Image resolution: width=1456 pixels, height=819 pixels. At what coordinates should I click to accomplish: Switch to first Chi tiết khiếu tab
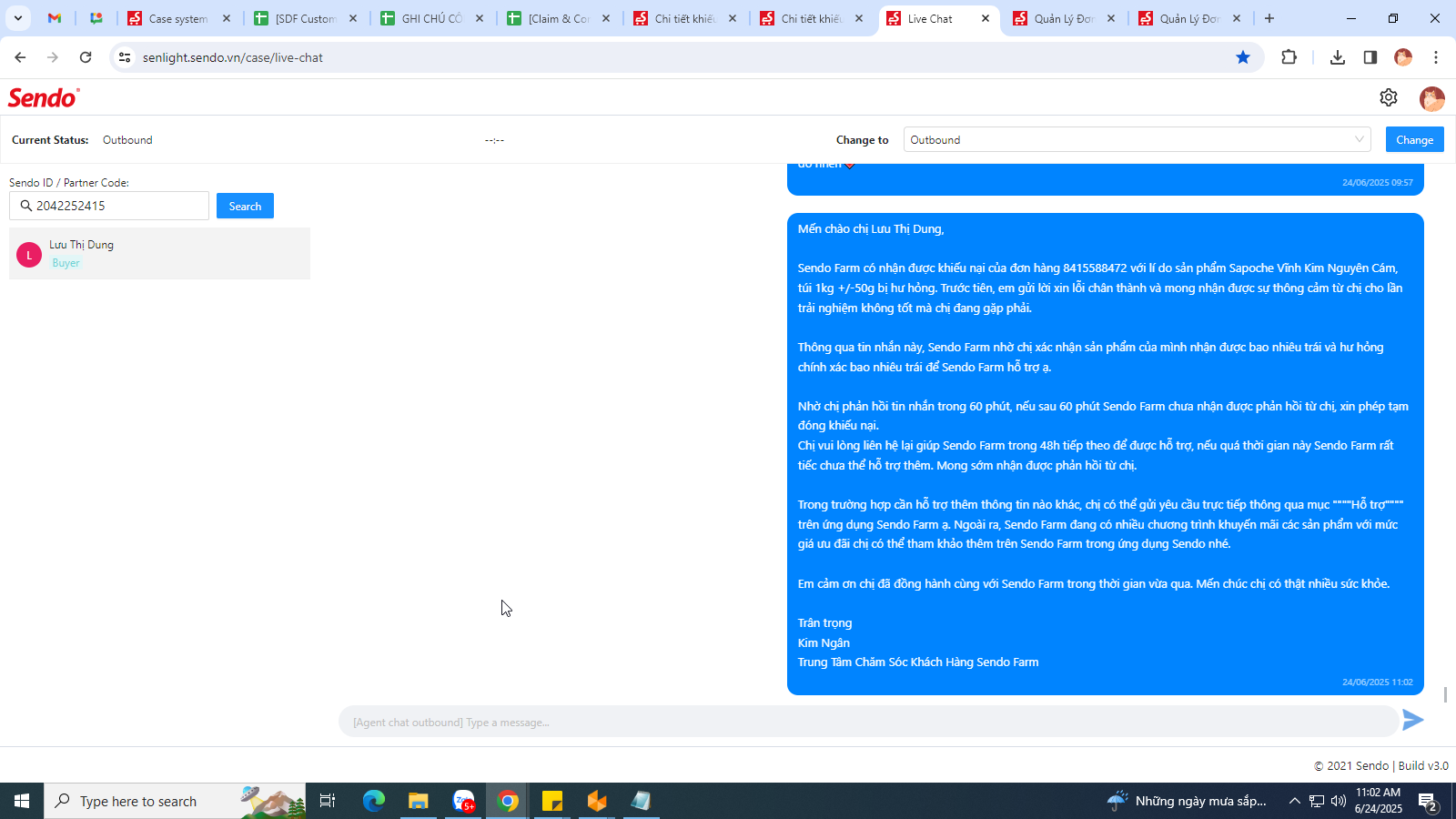coord(685,18)
